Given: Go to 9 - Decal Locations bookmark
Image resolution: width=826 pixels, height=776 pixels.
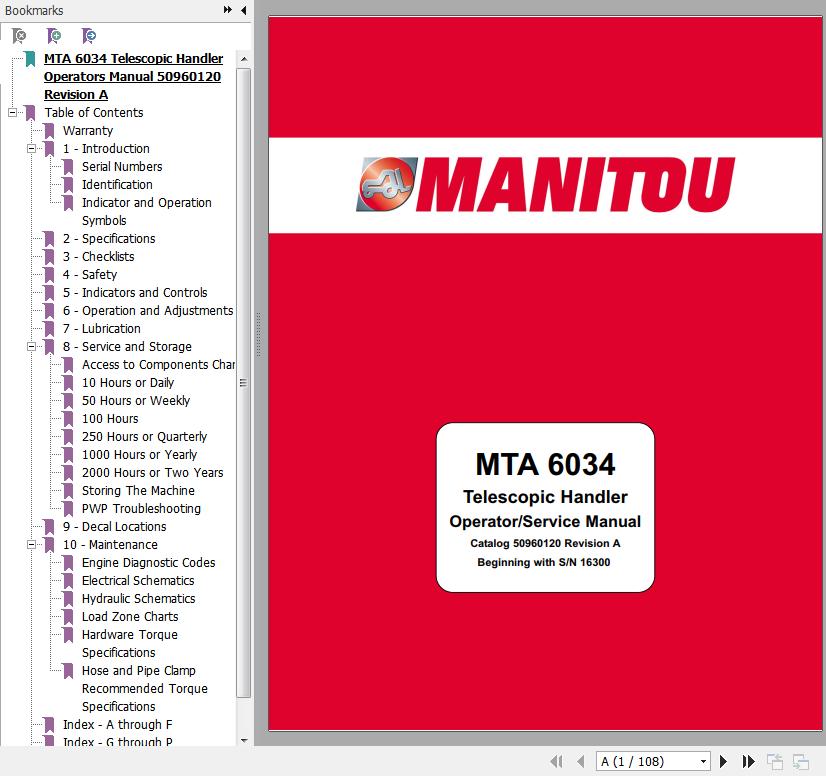Looking at the screenshot, I should pos(114,527).
